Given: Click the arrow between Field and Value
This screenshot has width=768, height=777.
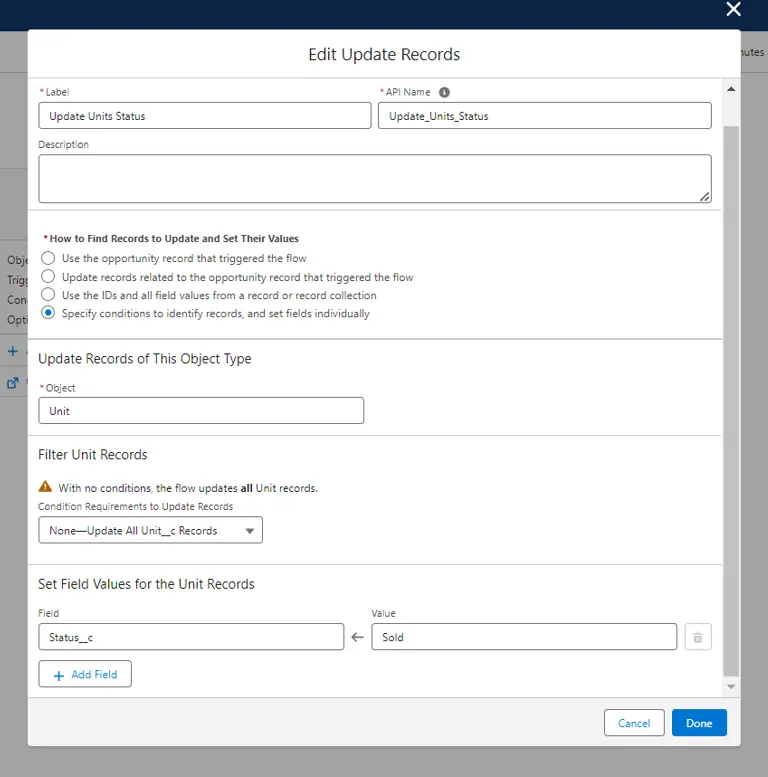Looking at the screenshot, I should [x=357, y=637].
